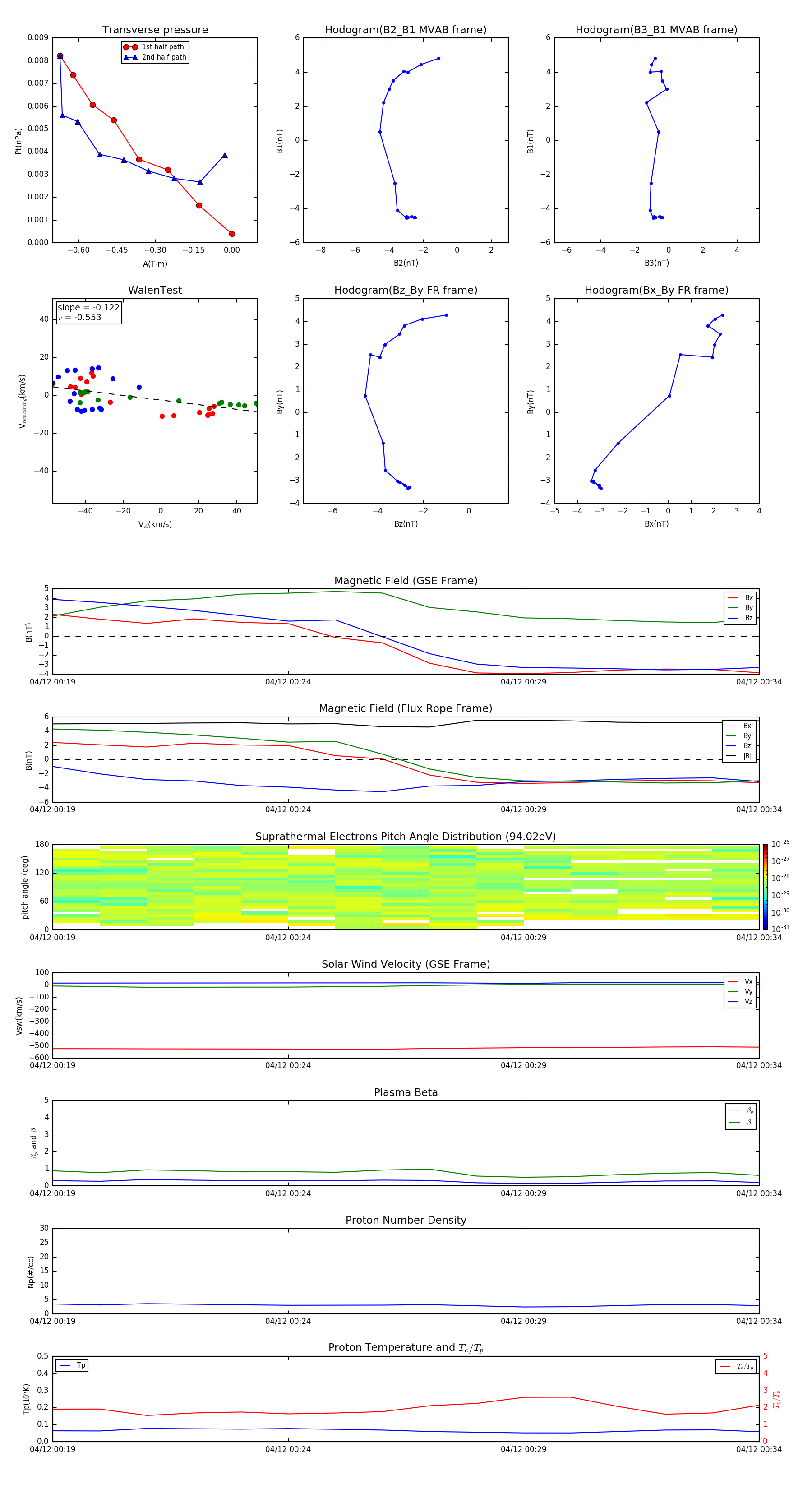Viewport: 812px width, 1489px height.
Task: Select 'Tp' legend in proton temperature plot
Action: (73, 1365)
